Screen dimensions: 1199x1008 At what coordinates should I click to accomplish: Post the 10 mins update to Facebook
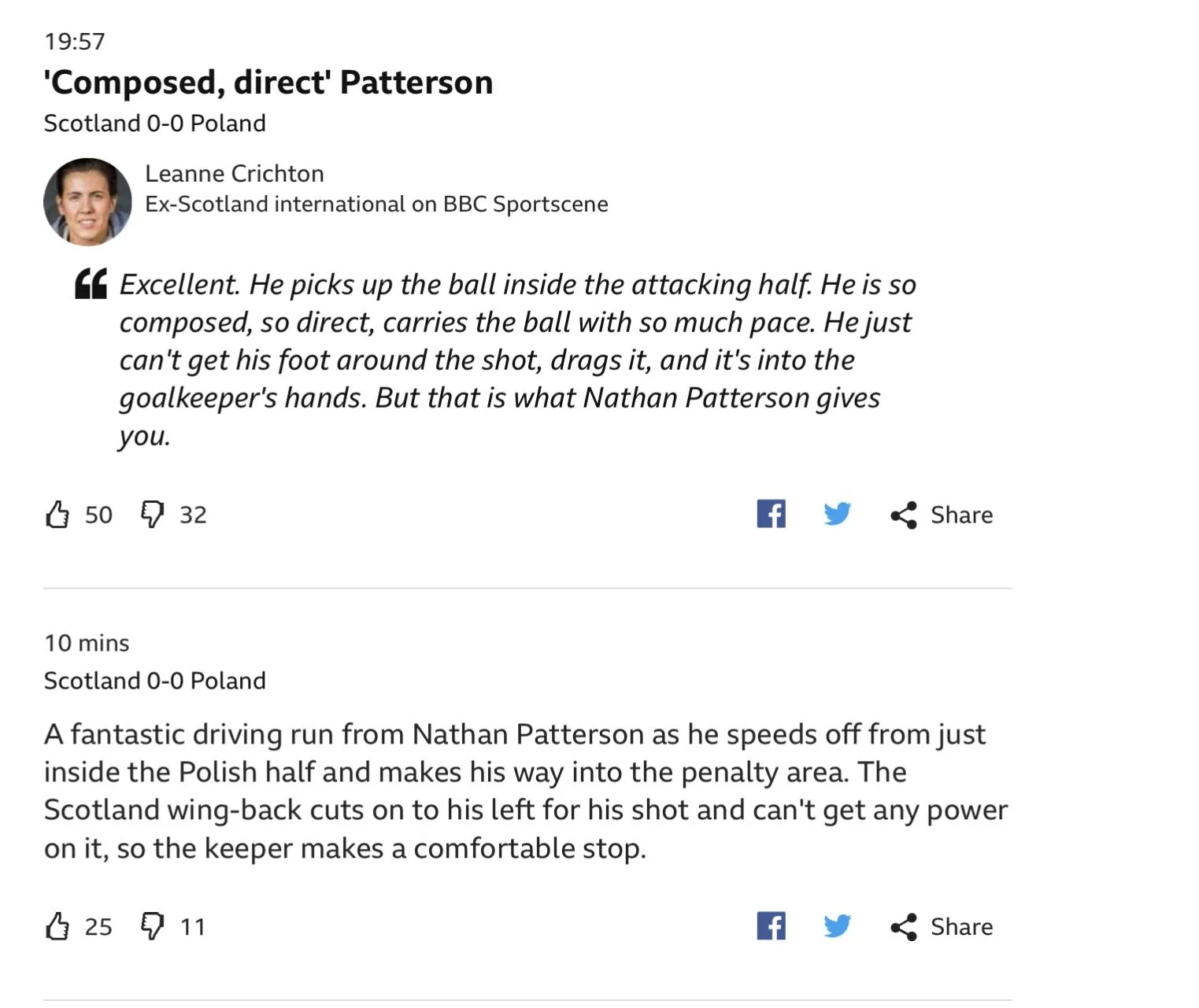(771, 926)
